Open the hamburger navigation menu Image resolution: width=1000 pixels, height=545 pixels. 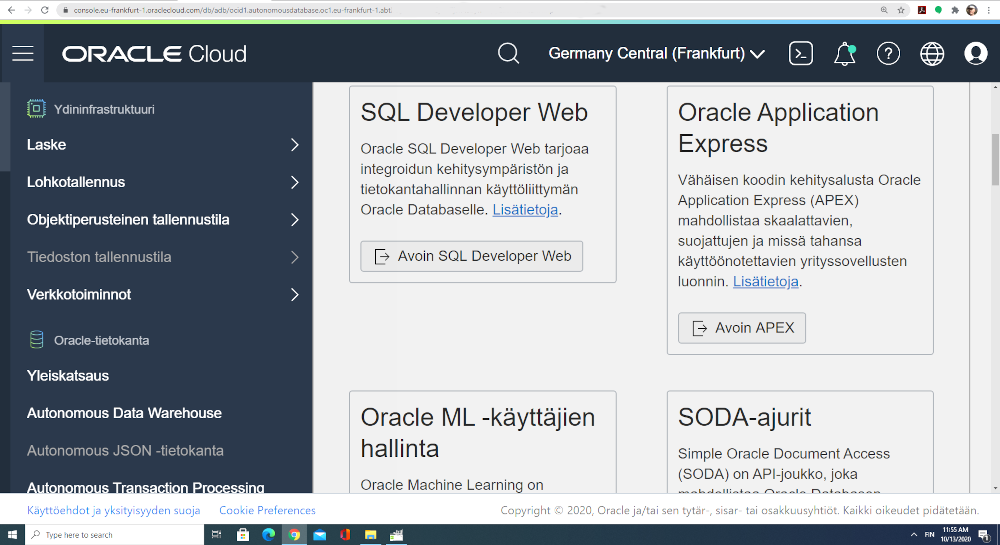pos(23,54)
